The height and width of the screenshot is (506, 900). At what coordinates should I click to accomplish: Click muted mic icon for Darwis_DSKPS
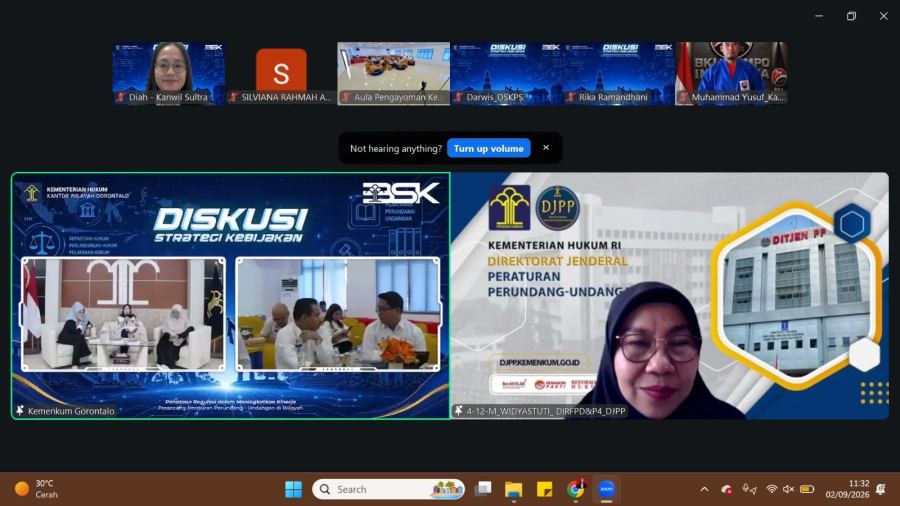(458, 97)
